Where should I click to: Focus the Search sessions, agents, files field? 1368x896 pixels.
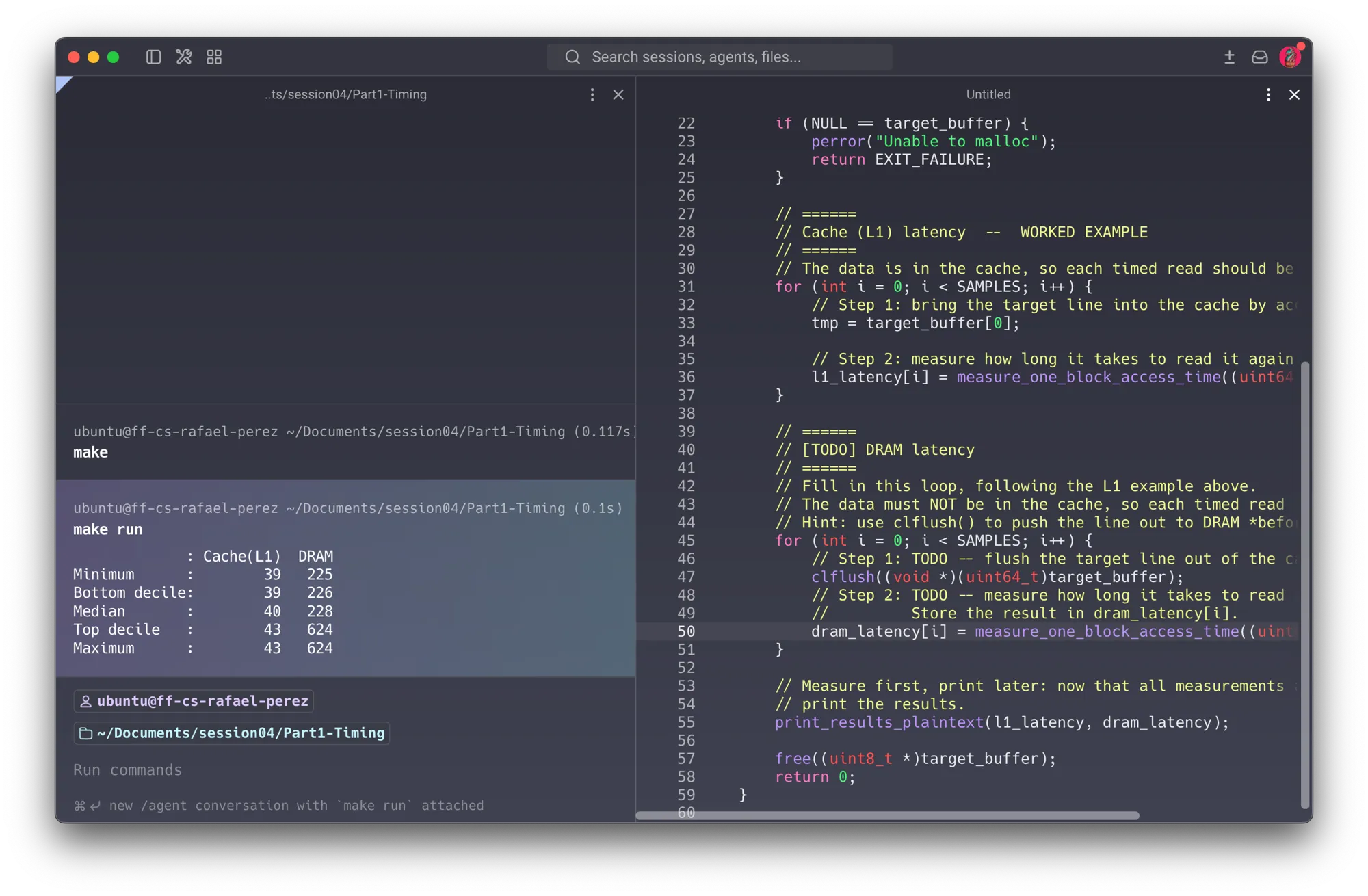(720, 57)
